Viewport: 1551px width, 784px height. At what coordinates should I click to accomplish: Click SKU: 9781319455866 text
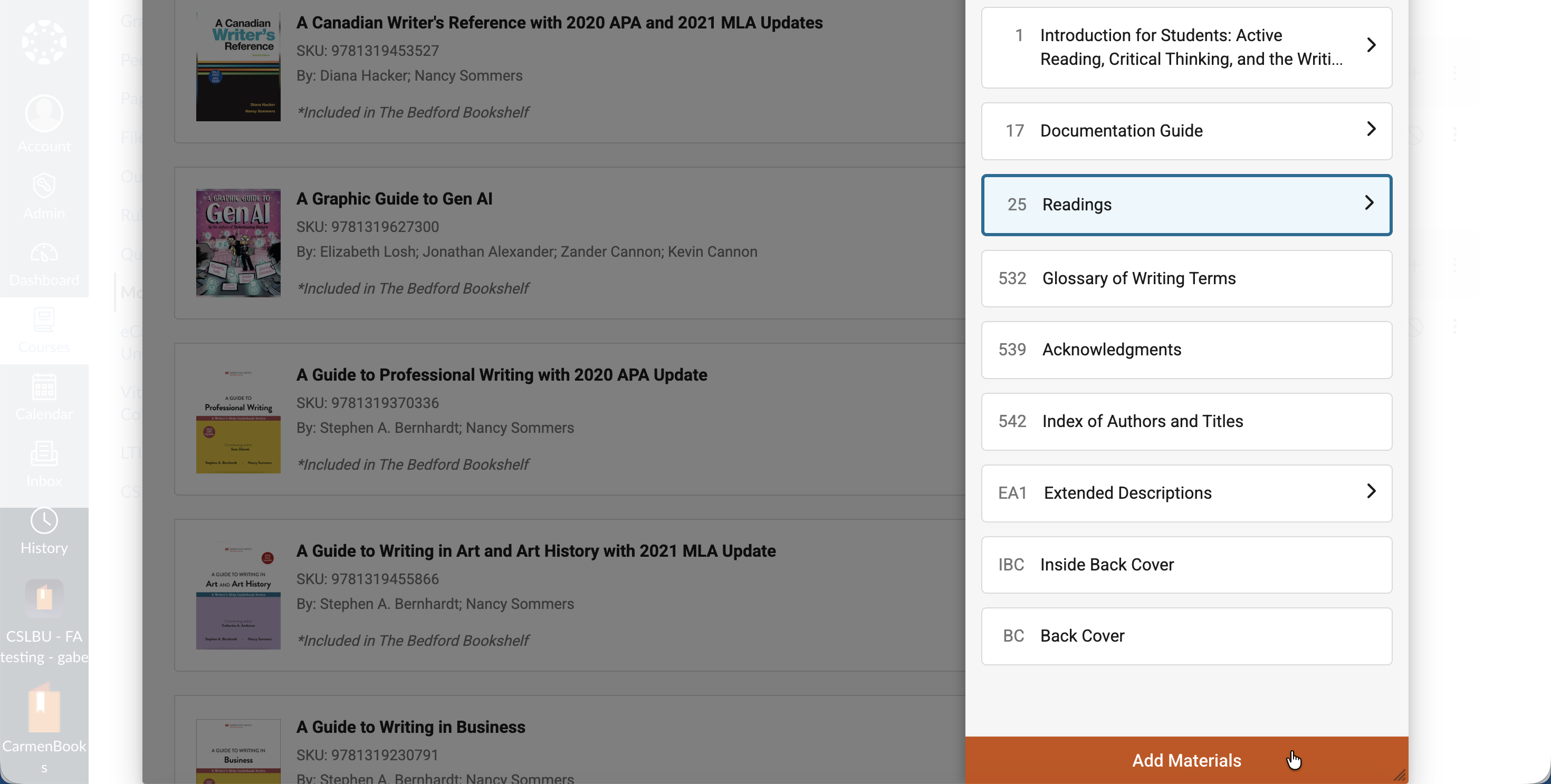367,579
